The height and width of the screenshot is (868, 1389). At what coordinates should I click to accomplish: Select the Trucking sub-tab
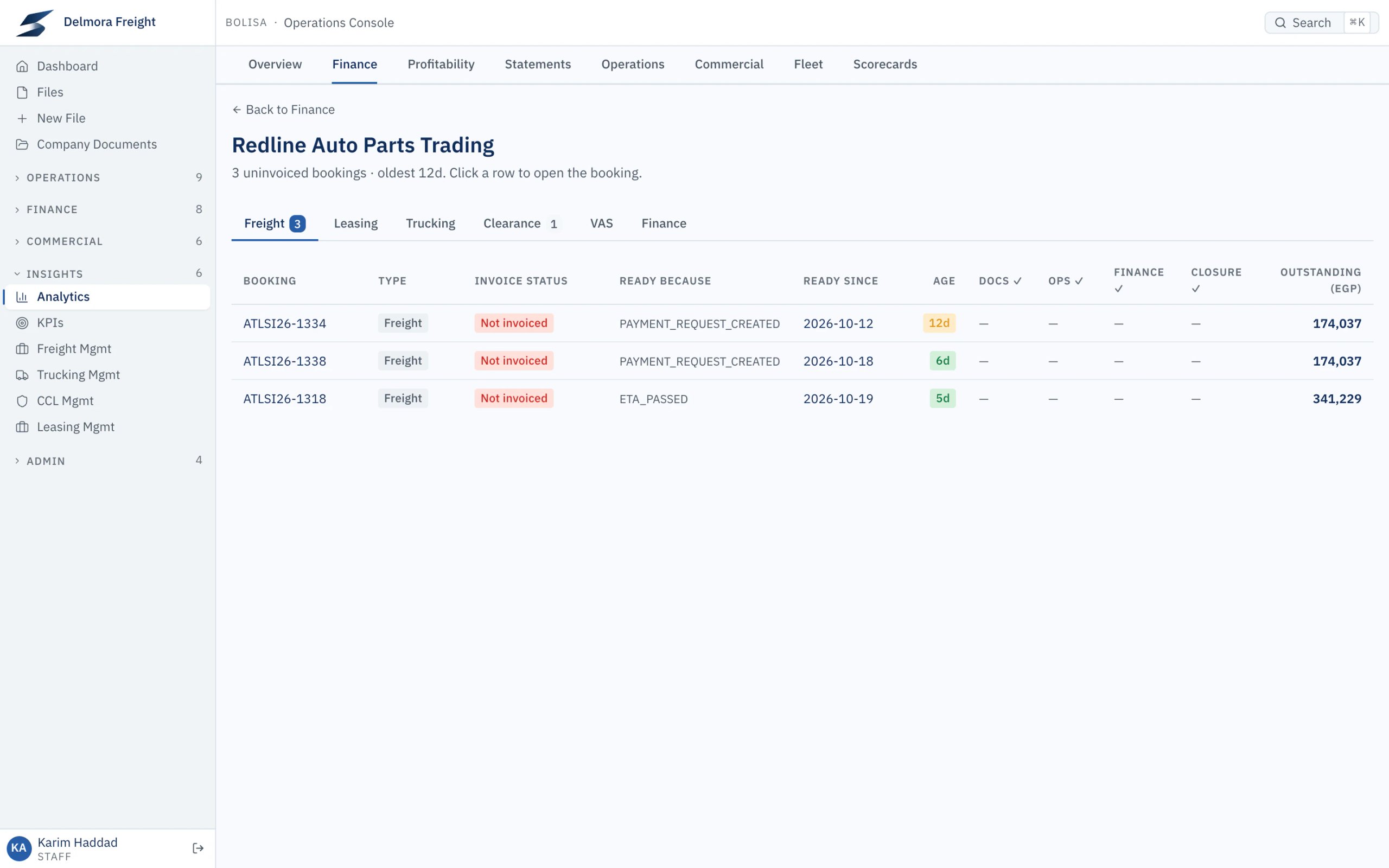coord(430,224)
